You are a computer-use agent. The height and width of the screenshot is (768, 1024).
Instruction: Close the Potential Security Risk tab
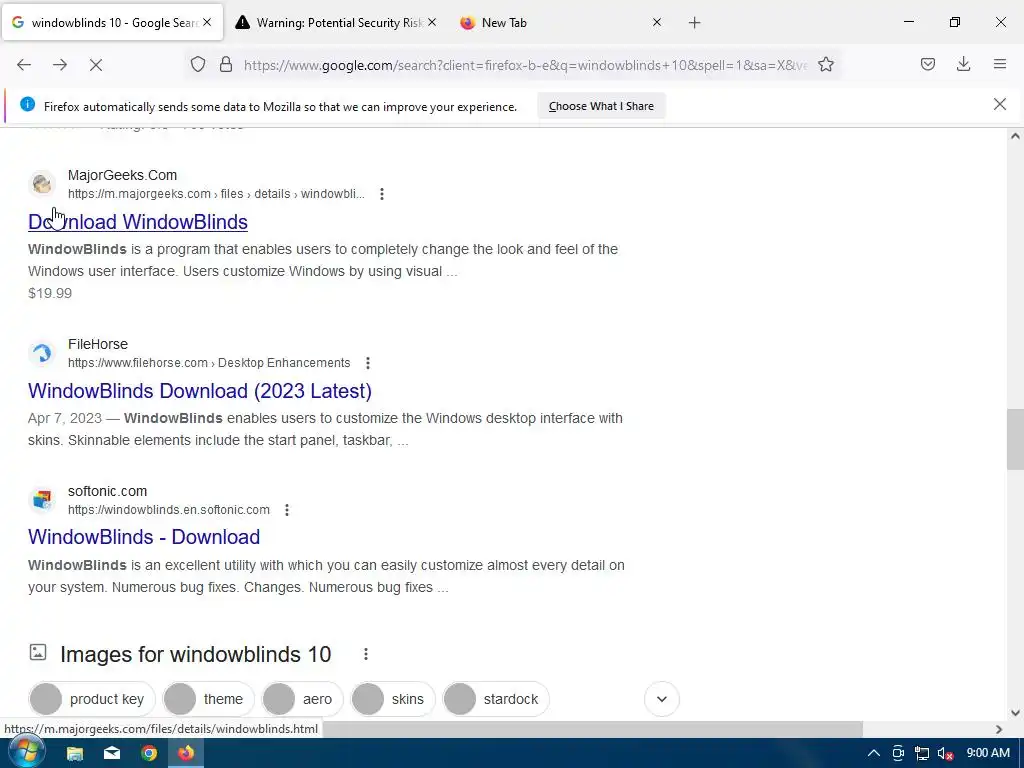(432, 22)
